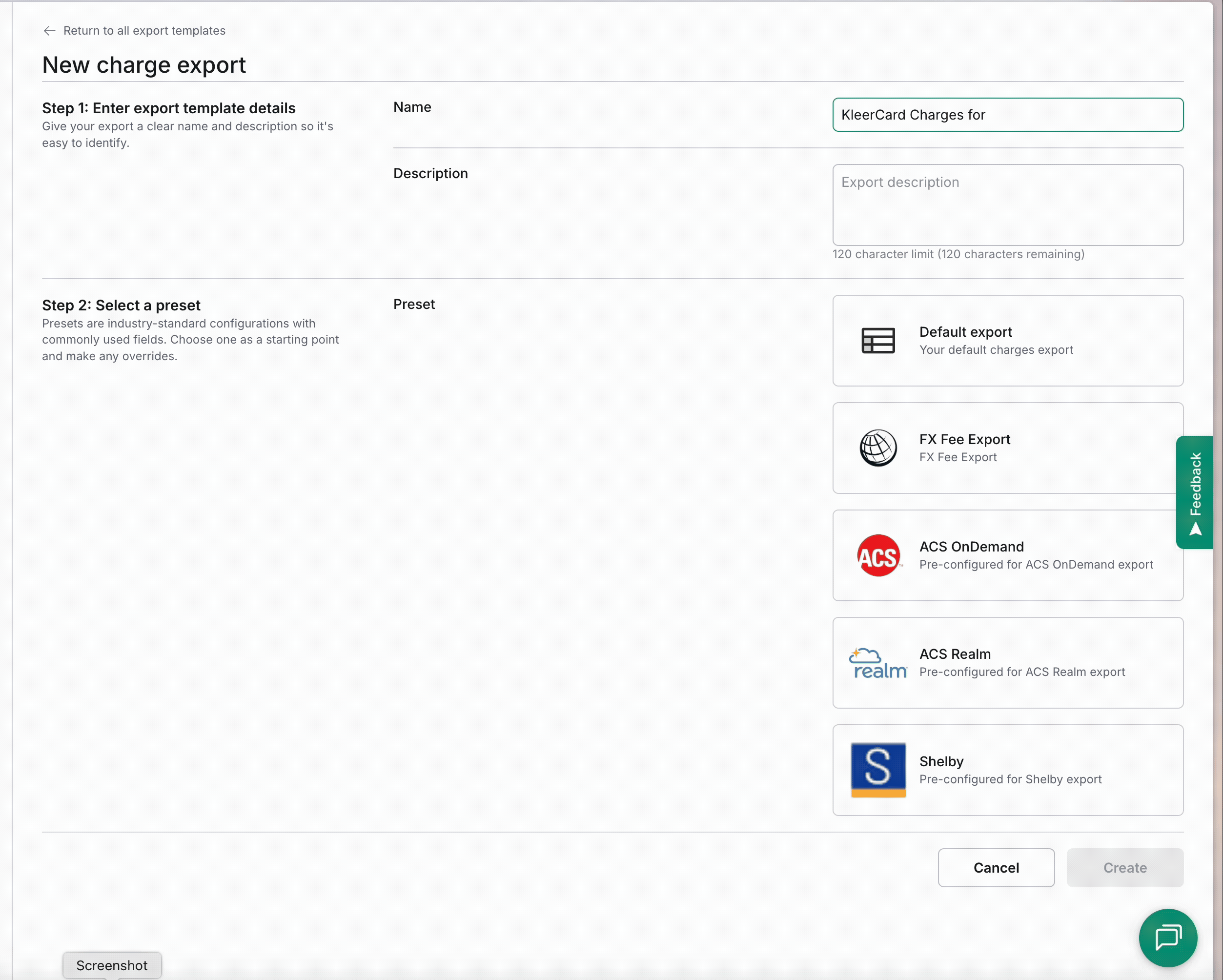Open the Feedback side tab
Screen dimensions: 1223x980
pyautogui.click(x=1195, y=484)
